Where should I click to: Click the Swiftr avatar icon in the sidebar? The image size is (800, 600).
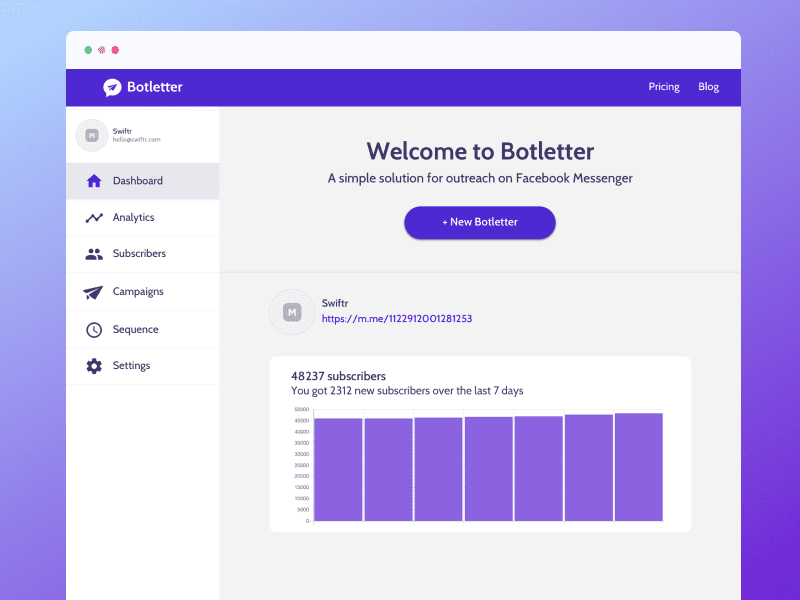point(92,134)
